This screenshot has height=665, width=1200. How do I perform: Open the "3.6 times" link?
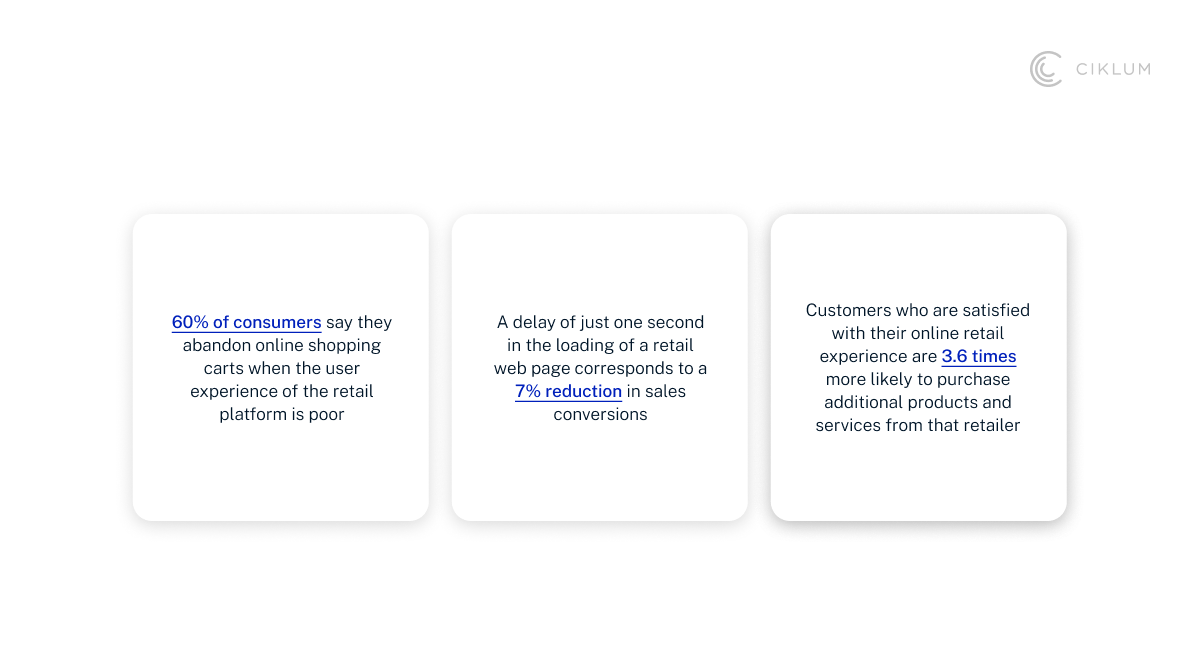(978, 356)
